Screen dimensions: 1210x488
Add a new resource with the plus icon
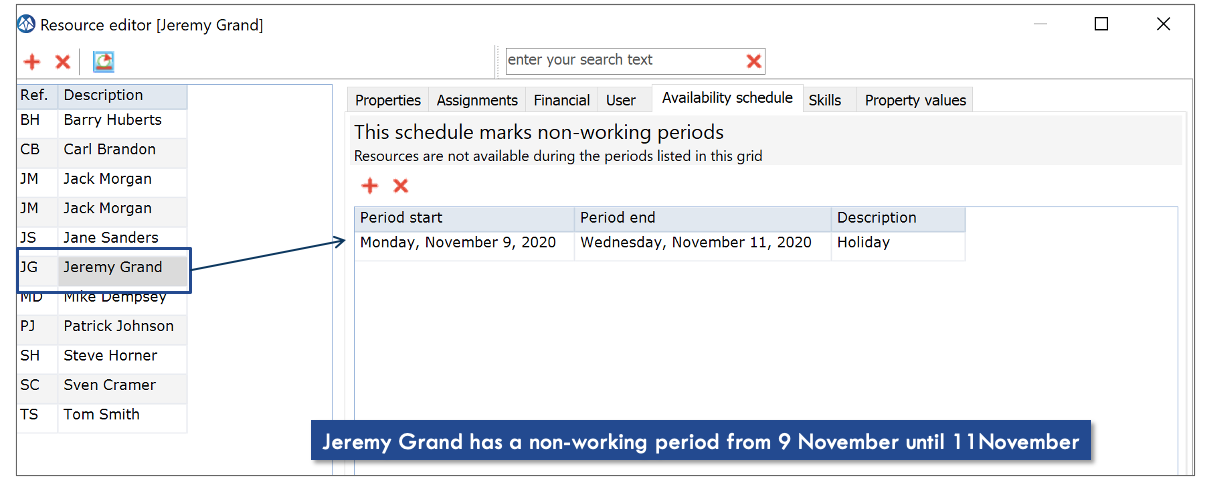[32, 62]
